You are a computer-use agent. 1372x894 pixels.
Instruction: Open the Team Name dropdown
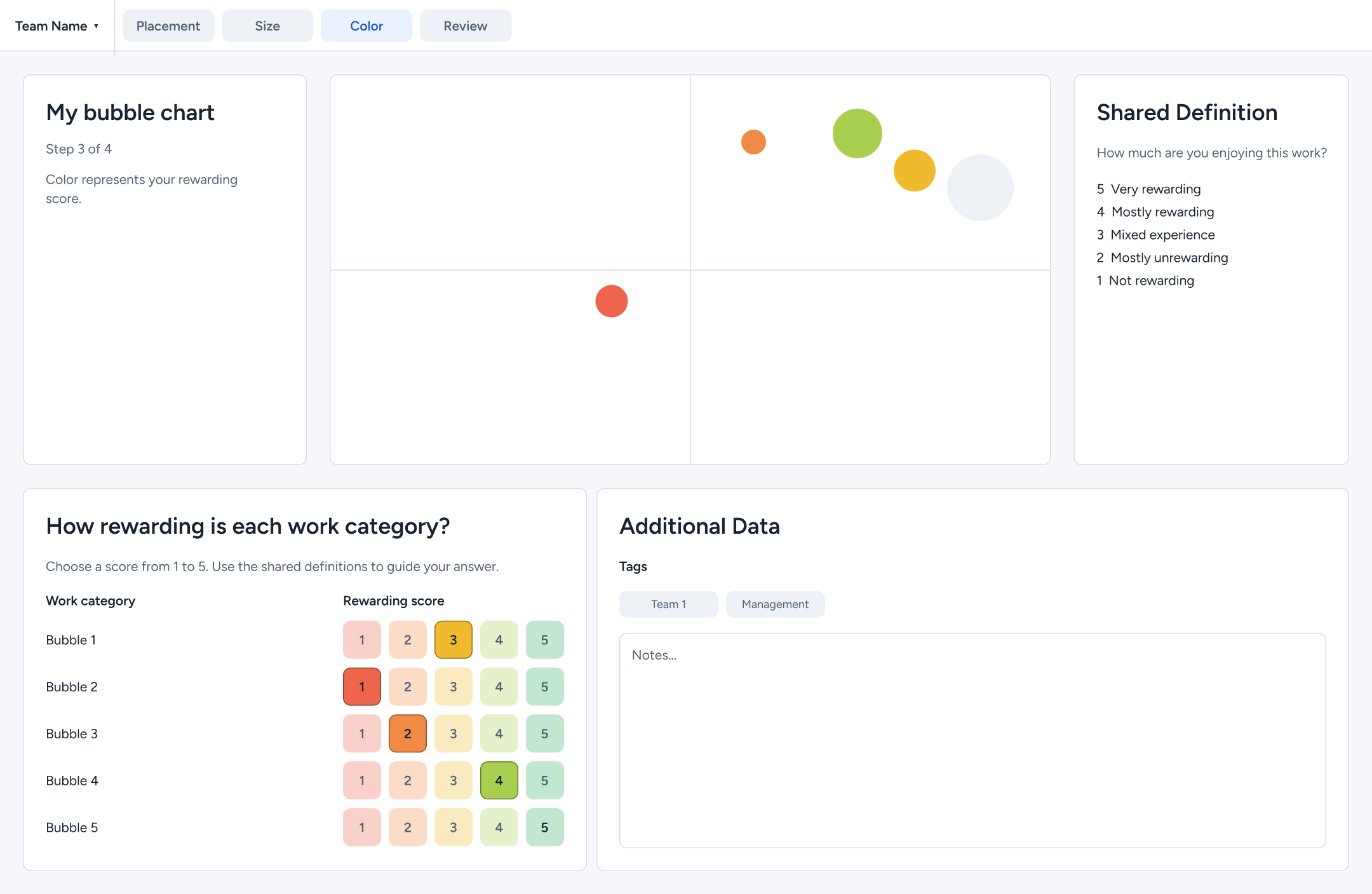pos(57,26)
